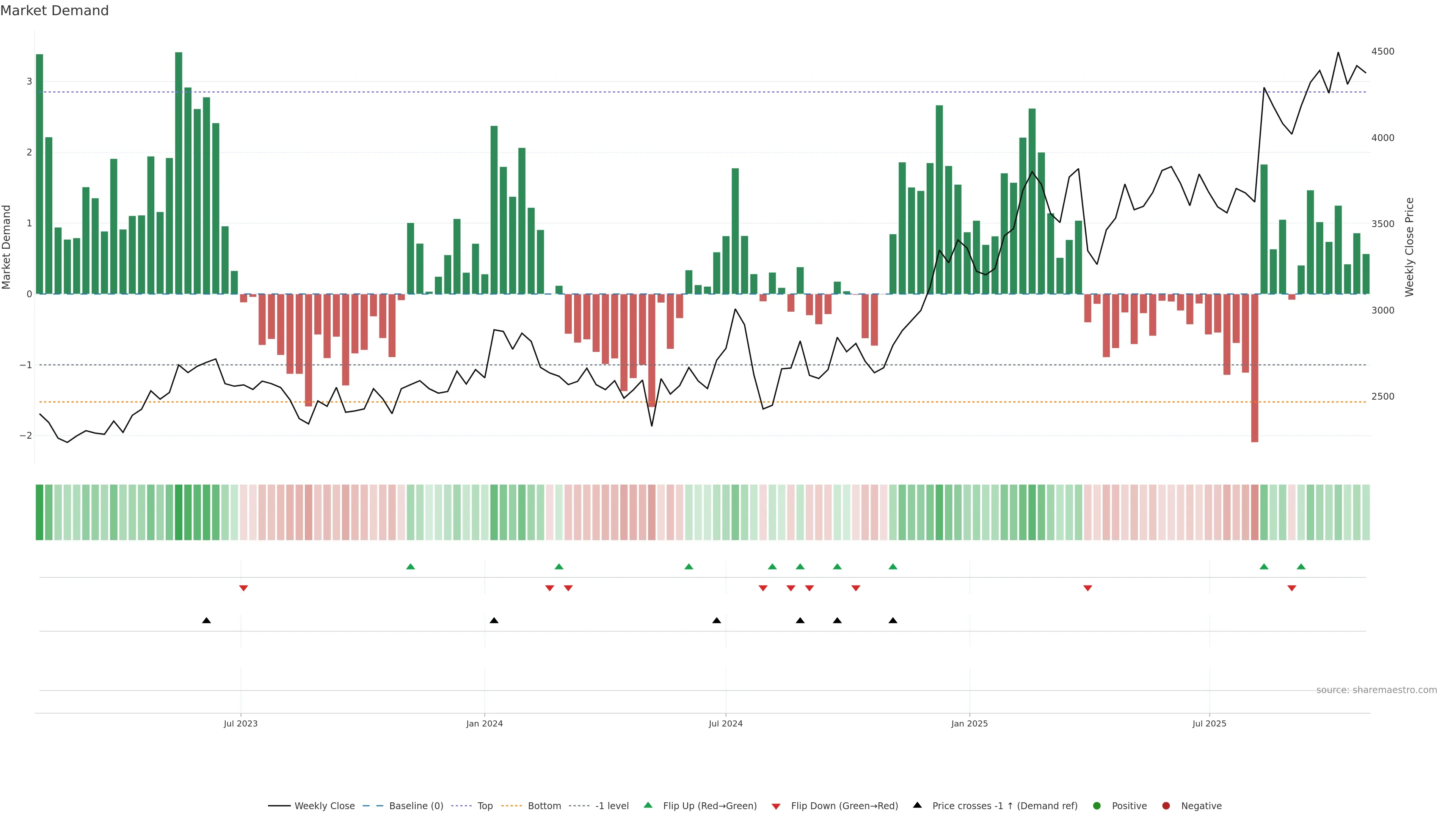Click the rightmost green Flip Up marker
This screenshot has height=819, width=1456.
tap(1301, 566)
